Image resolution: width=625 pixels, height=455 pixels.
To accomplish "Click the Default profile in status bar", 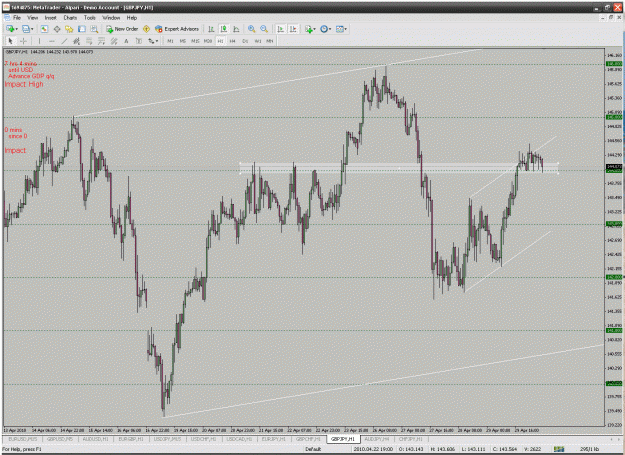I will pyautogui.click(x=313, y=449).
